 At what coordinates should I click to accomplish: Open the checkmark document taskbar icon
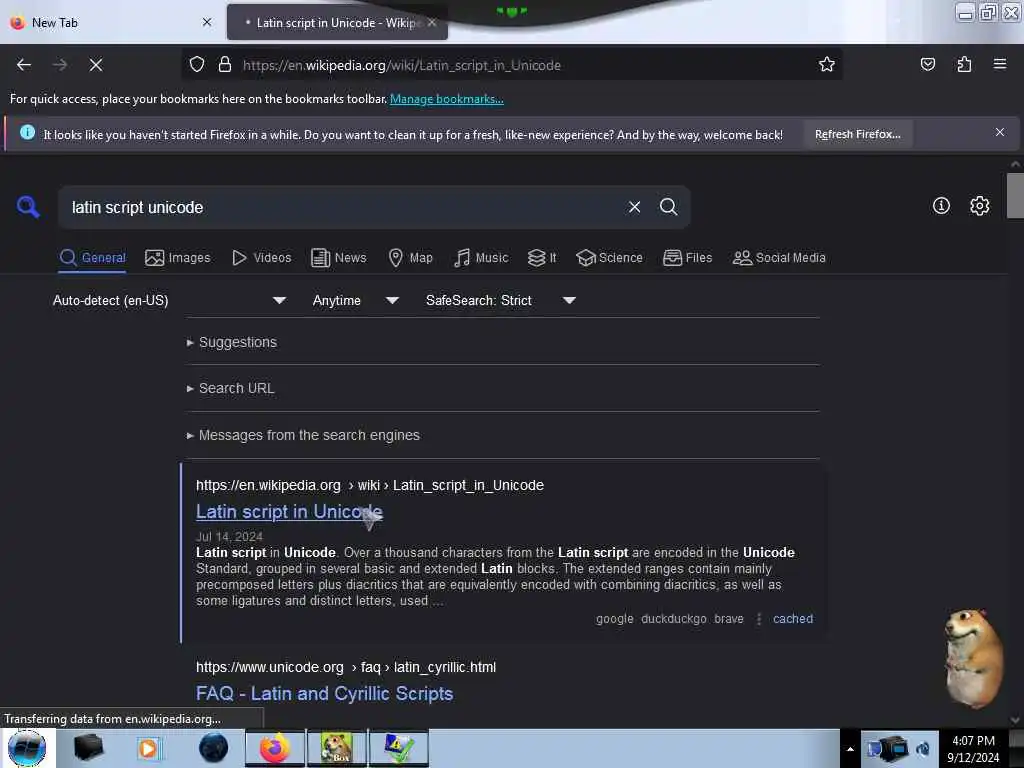(398, 748)
